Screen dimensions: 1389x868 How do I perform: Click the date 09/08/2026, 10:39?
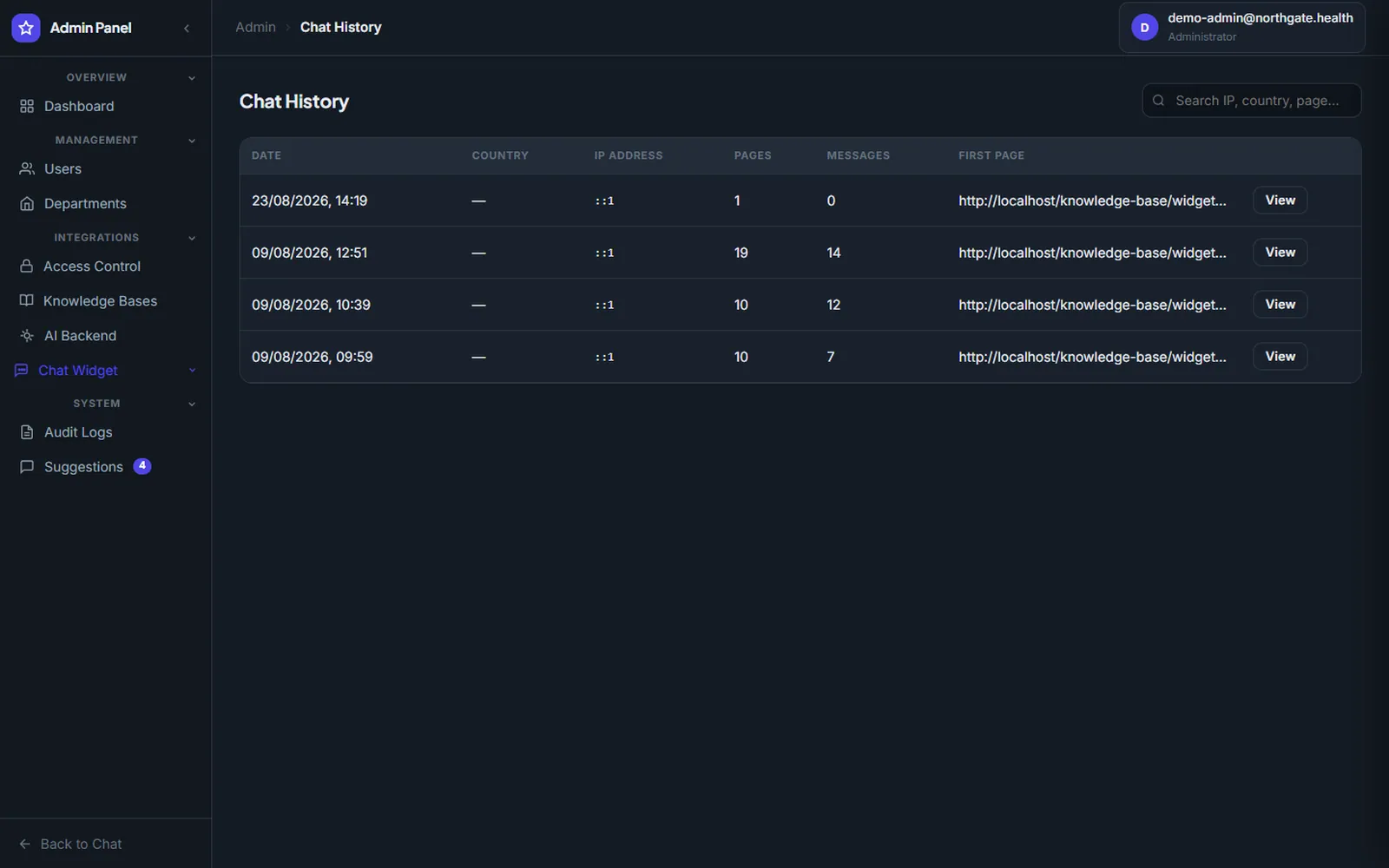[x=311, y=305]
